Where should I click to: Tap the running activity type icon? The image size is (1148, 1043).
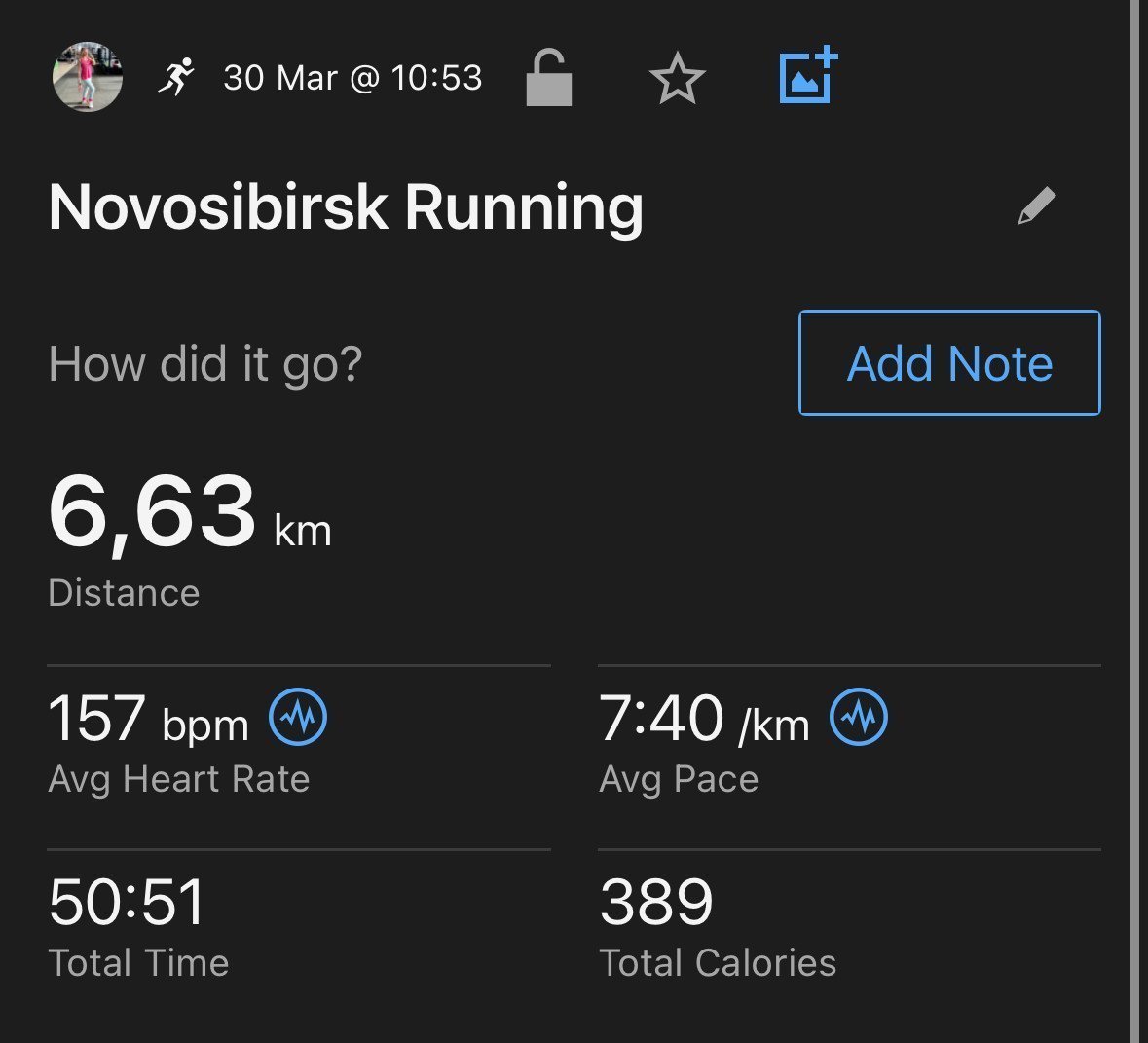point(176,77)
